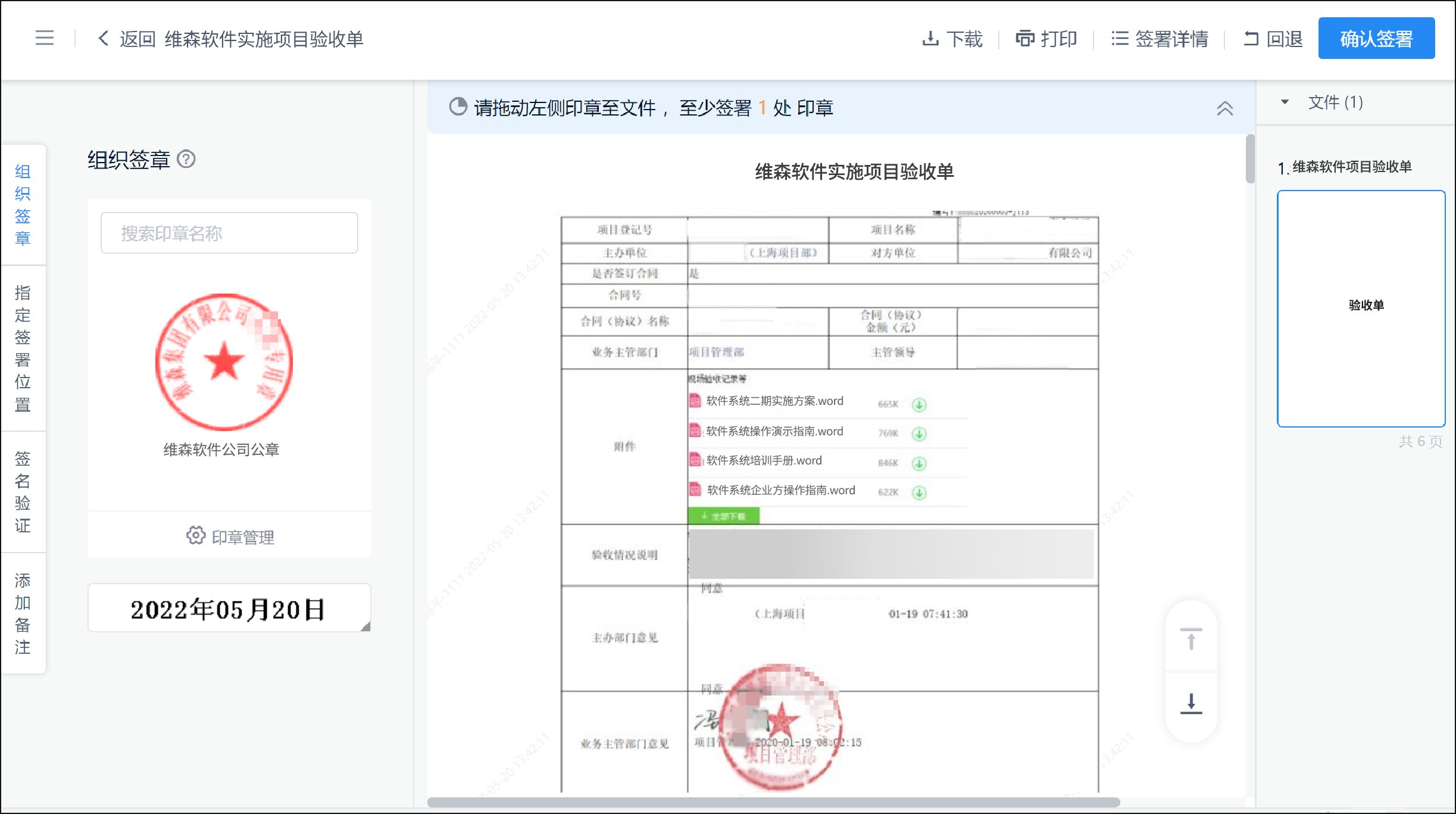This screenshot has height=814, width=1456.
Task: Select the 验收单 page thumbnail
Action: pos(1361,305)
